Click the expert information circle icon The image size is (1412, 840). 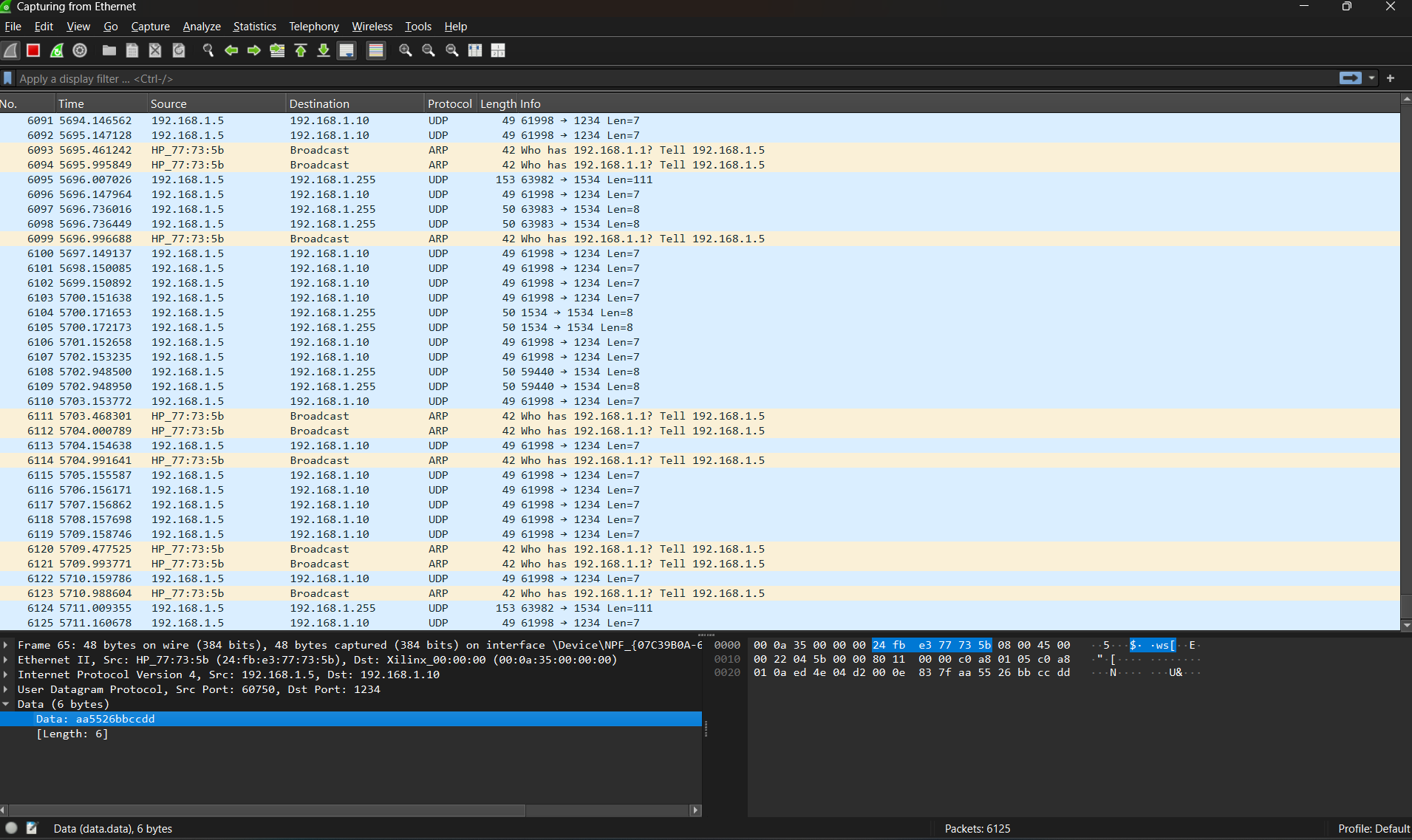11,828
